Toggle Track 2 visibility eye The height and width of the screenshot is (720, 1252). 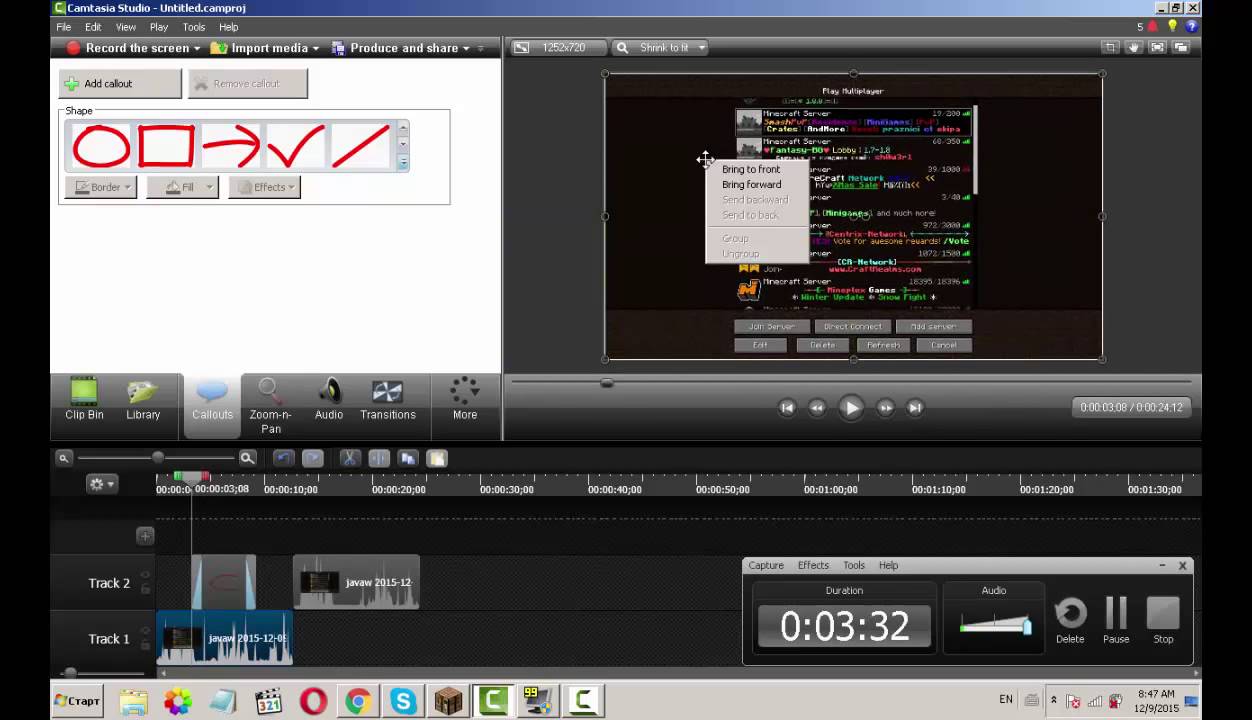point(145,575)
